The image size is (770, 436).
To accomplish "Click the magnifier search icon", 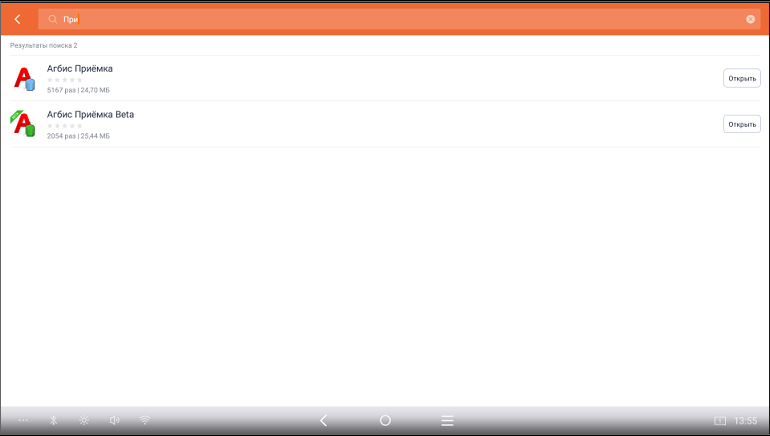I will pos(53,19).
